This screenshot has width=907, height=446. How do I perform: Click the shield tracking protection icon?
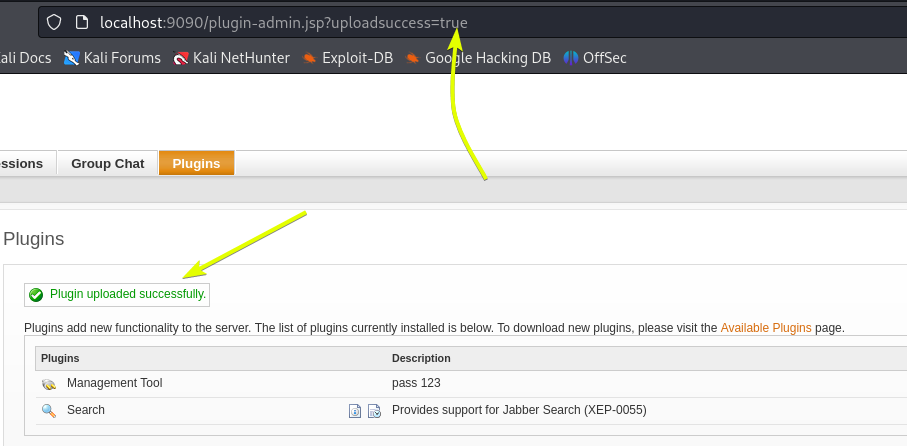(55, 22)
